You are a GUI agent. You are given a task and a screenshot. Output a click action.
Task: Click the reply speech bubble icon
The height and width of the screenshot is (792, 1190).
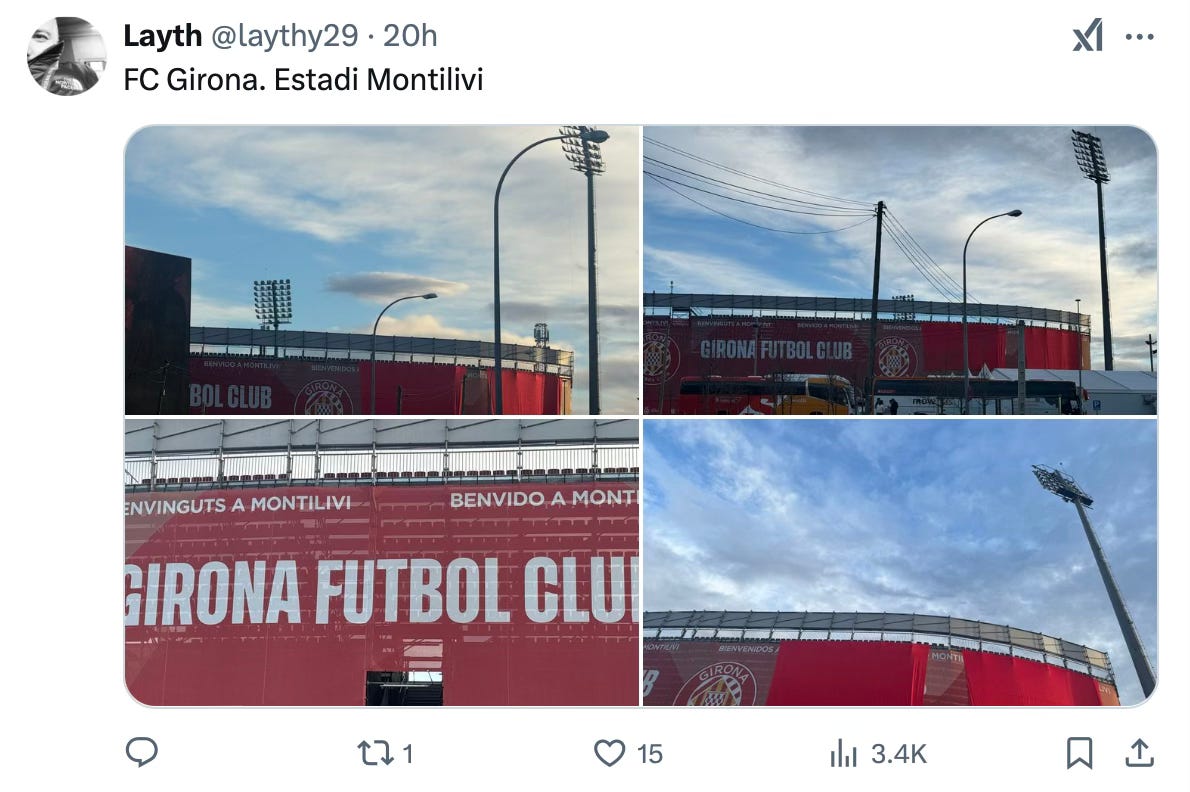point(141,753)
